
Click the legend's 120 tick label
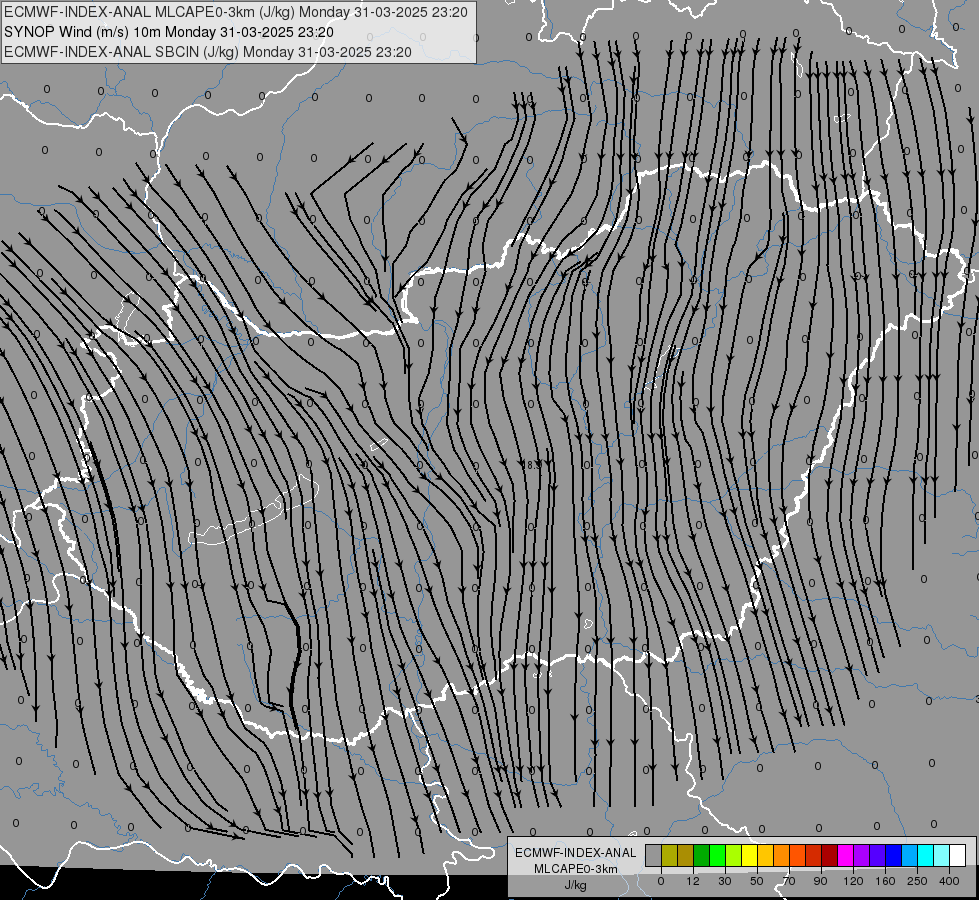(853, 881)
